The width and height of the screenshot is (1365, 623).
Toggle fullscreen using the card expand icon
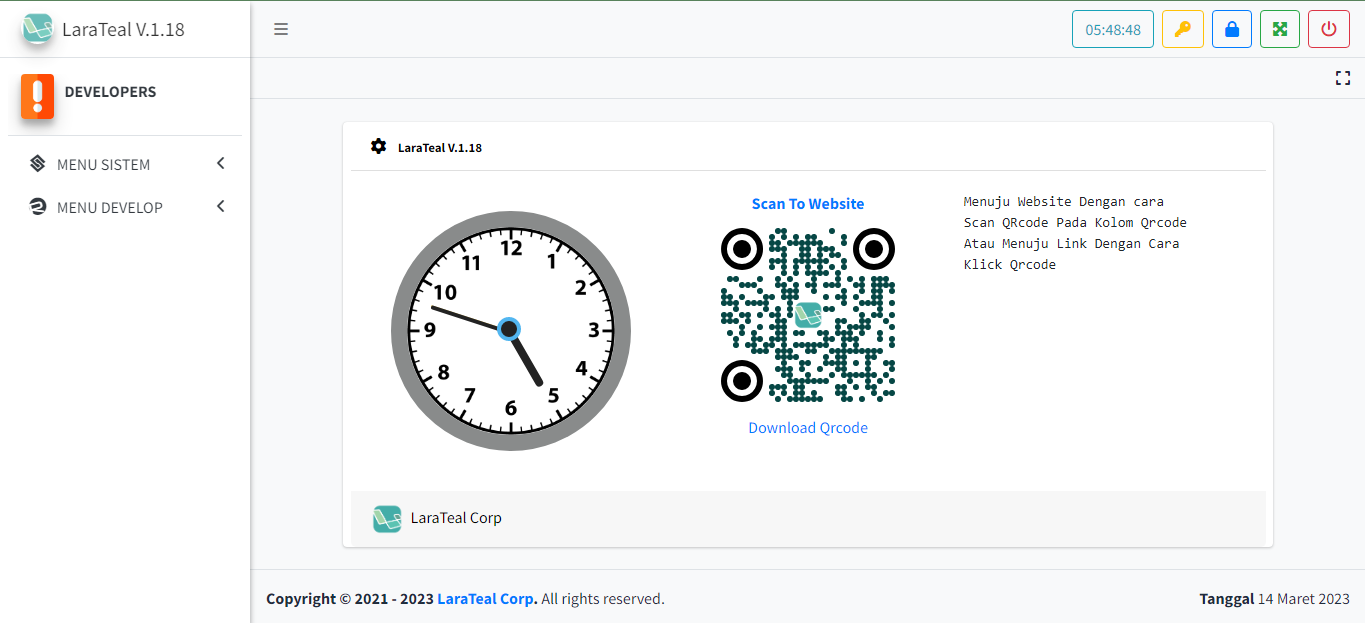tap(1343, 77)
